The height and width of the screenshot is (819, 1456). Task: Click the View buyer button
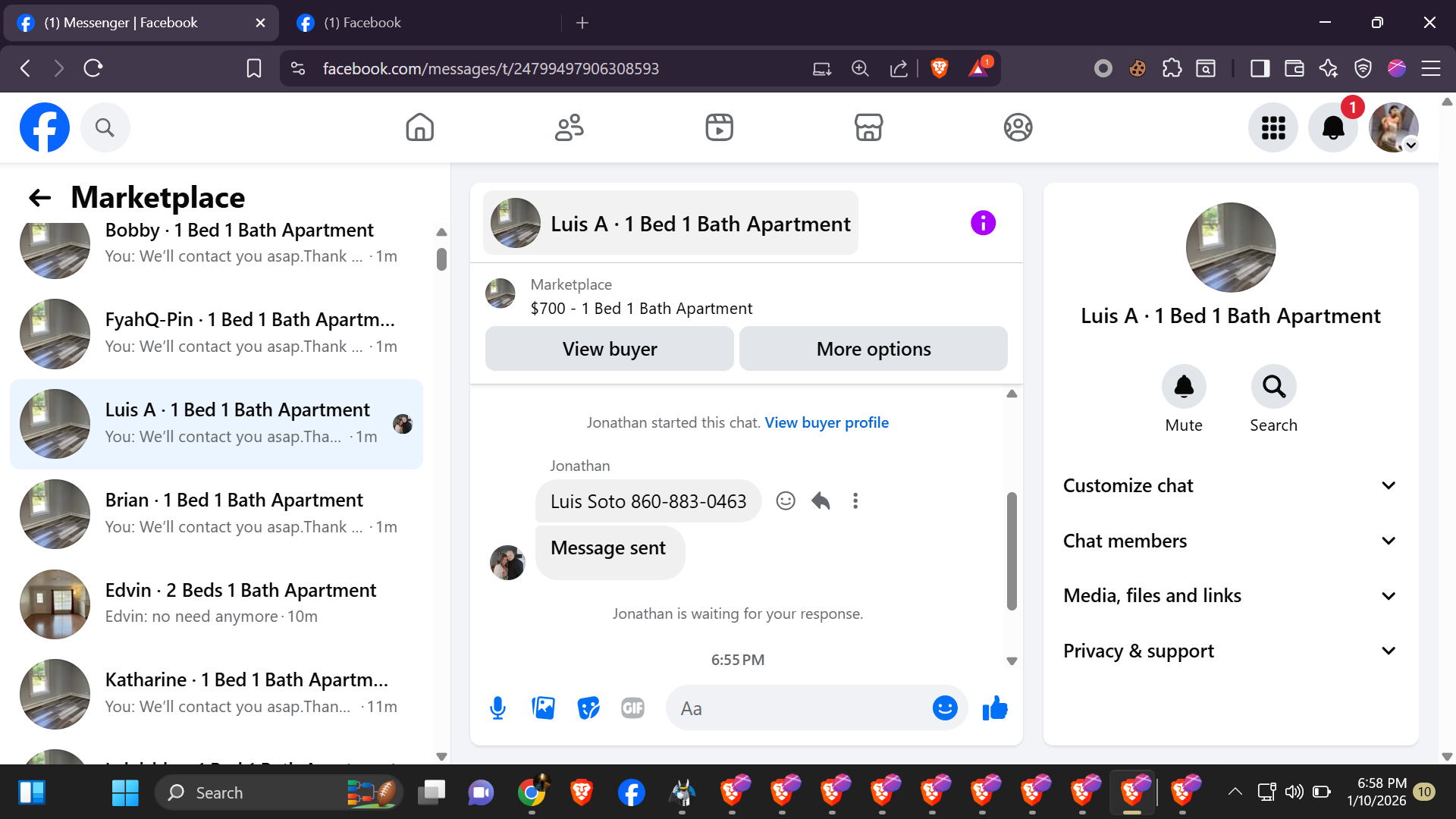coord(609,349)
